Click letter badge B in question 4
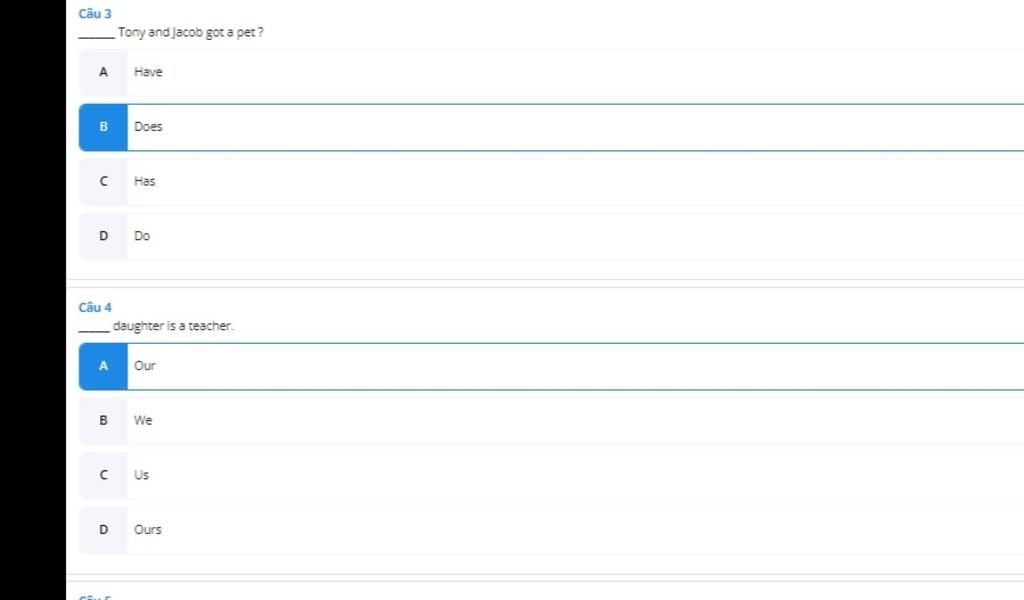The image size is (1024, 600). coord(103,420)
